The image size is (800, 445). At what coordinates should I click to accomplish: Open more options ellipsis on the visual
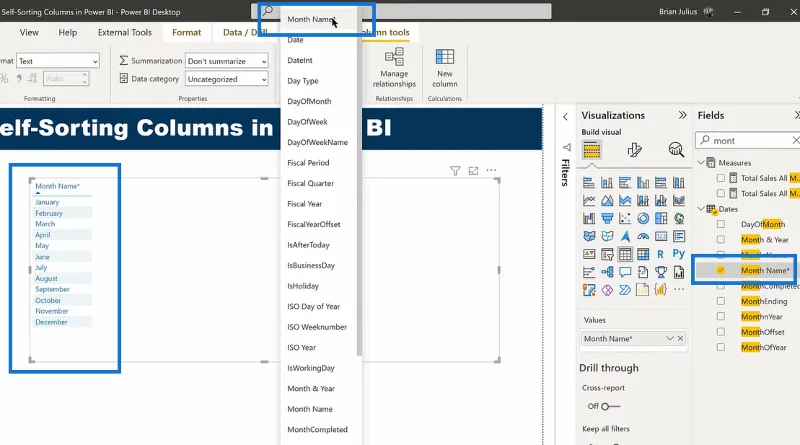(491, 170)
